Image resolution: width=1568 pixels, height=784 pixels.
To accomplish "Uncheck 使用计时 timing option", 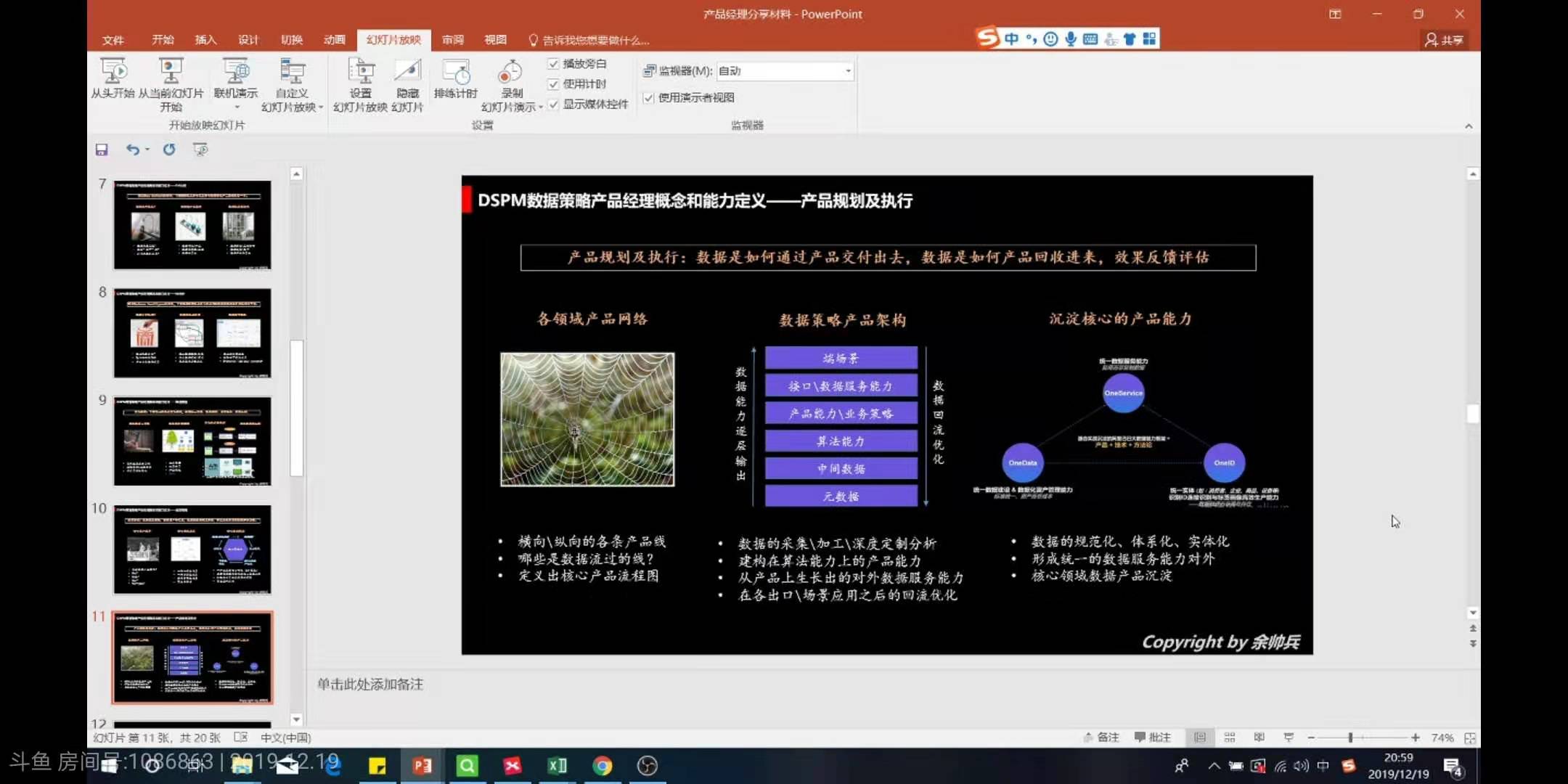I will tap(552, 83).
